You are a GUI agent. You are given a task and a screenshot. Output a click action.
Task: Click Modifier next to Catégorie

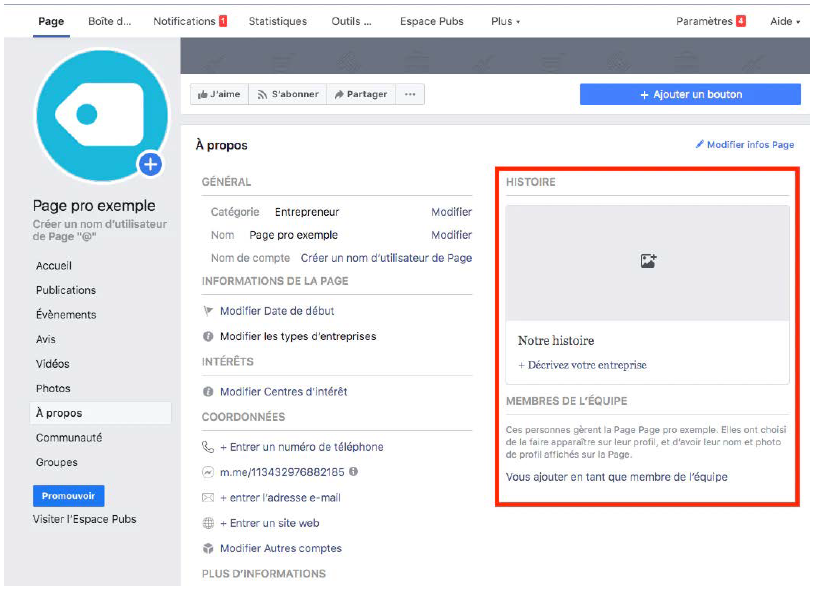coord(451,212)
